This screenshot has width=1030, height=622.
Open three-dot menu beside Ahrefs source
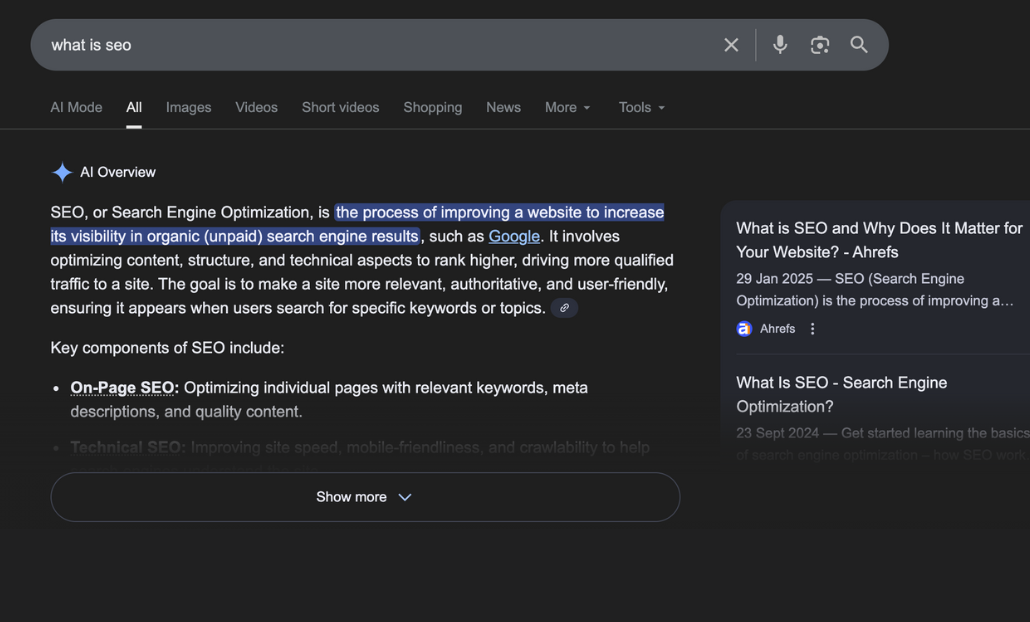812,328
